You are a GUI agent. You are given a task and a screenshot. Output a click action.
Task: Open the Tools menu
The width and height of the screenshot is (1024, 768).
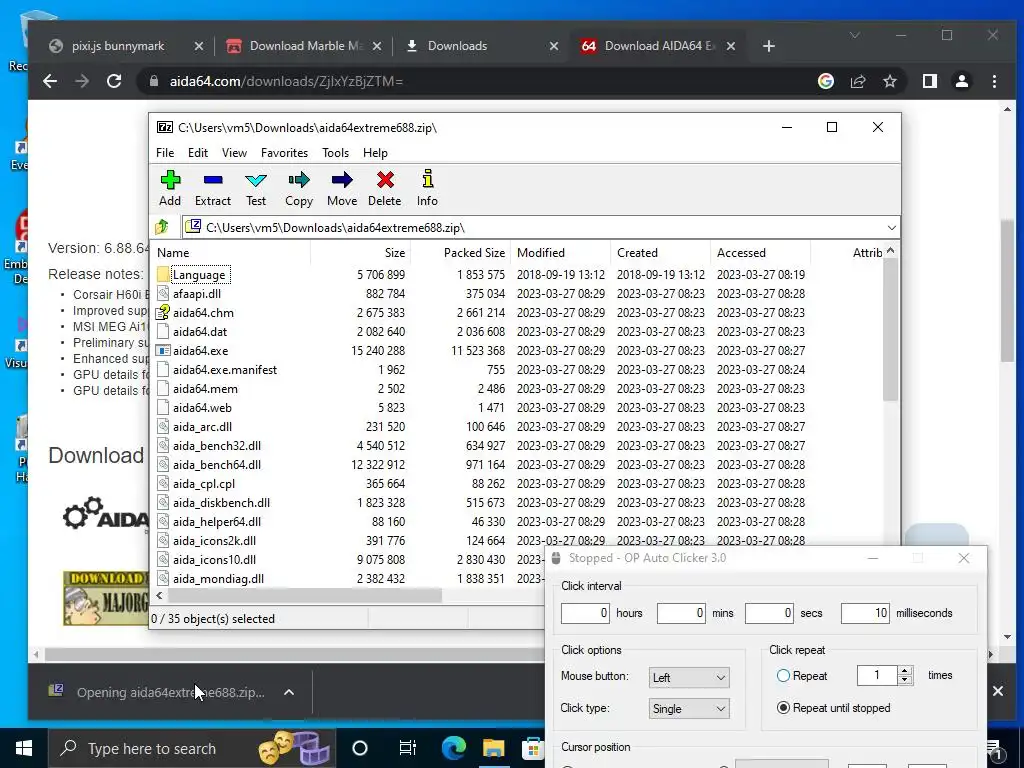pos(335,153)
